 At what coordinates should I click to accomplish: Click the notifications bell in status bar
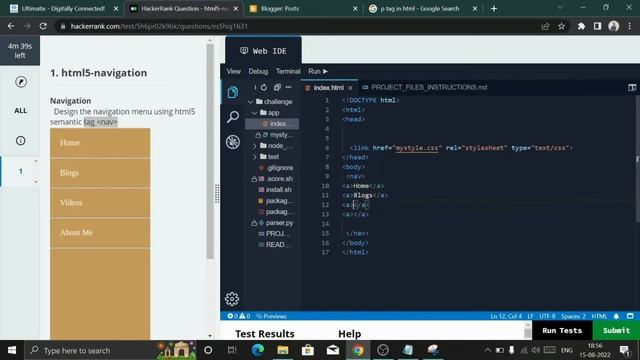pos(616,316)
